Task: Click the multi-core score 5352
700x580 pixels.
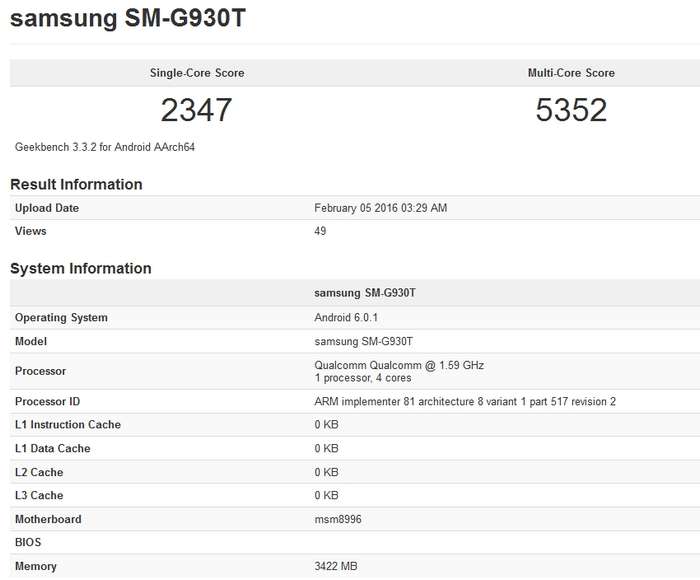Action: [x=571, y=110]
